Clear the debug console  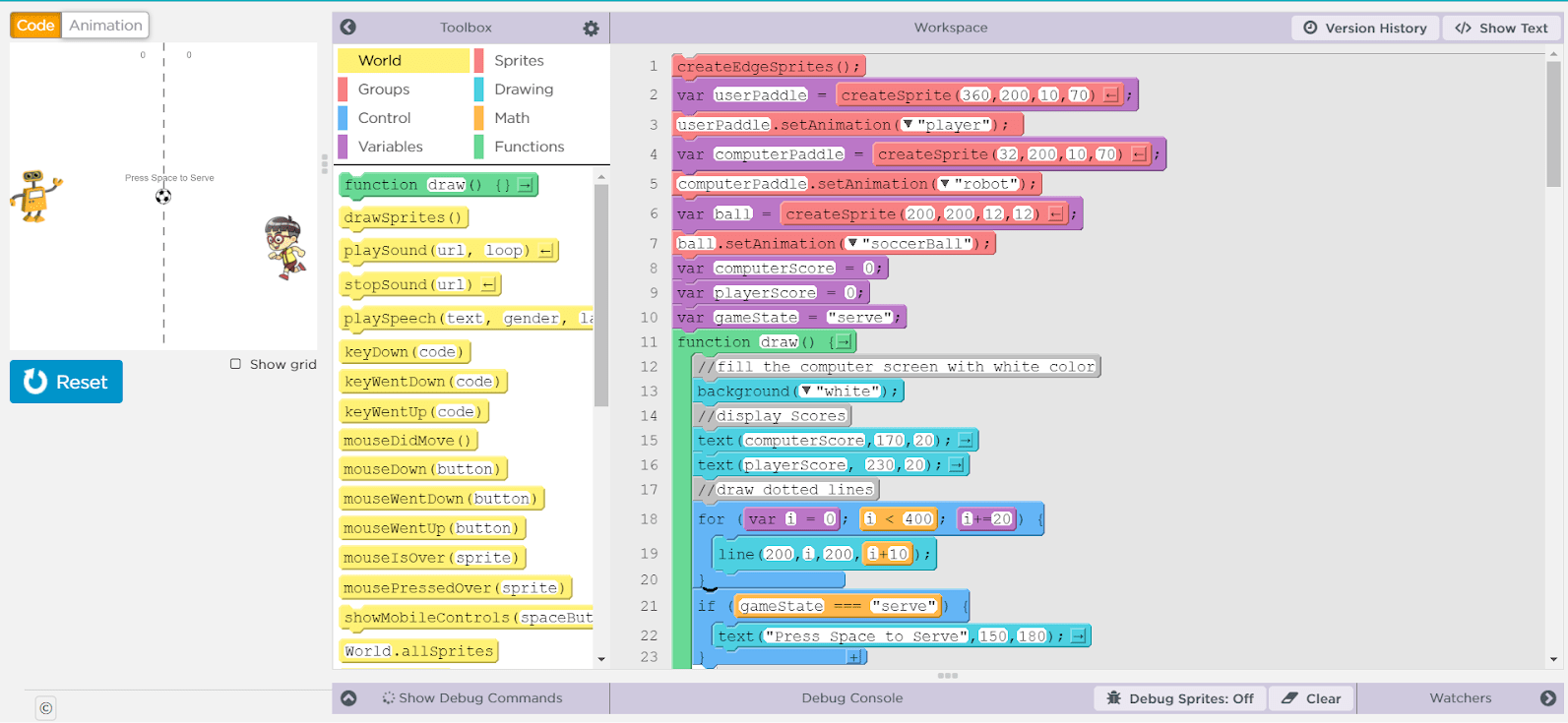point(1312,698)
